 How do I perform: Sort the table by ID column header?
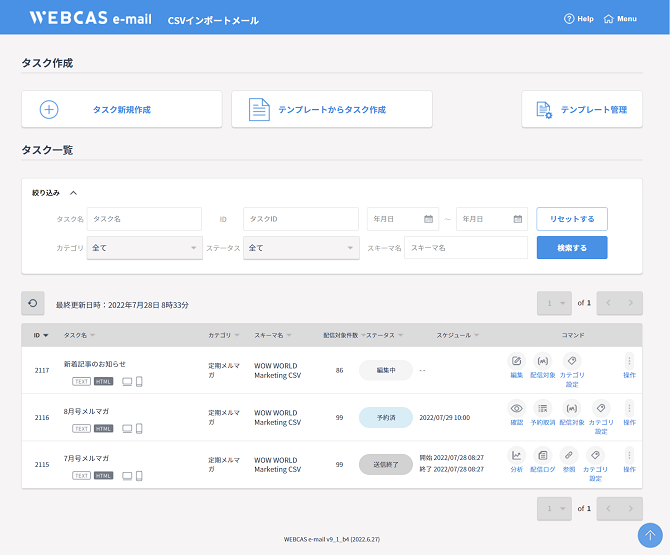40,335
